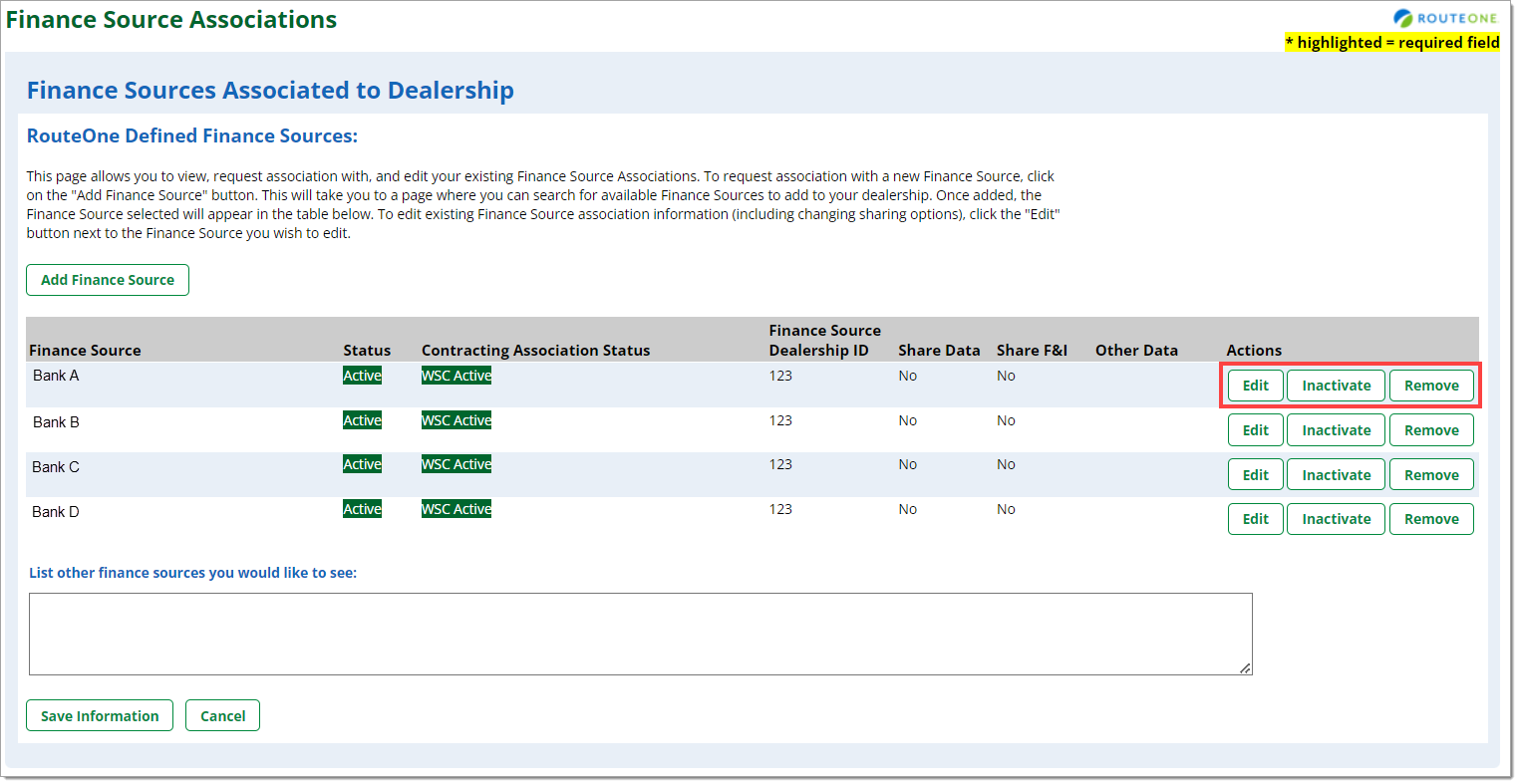Click Share F&I No in Bank A row
Screen dimensions: 1518x784
1006,376
